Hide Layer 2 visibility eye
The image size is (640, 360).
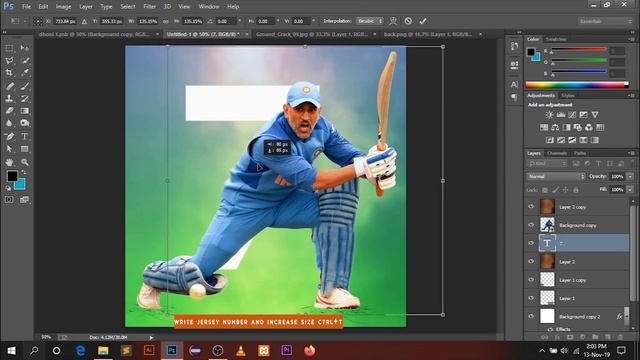coord(531,261)
